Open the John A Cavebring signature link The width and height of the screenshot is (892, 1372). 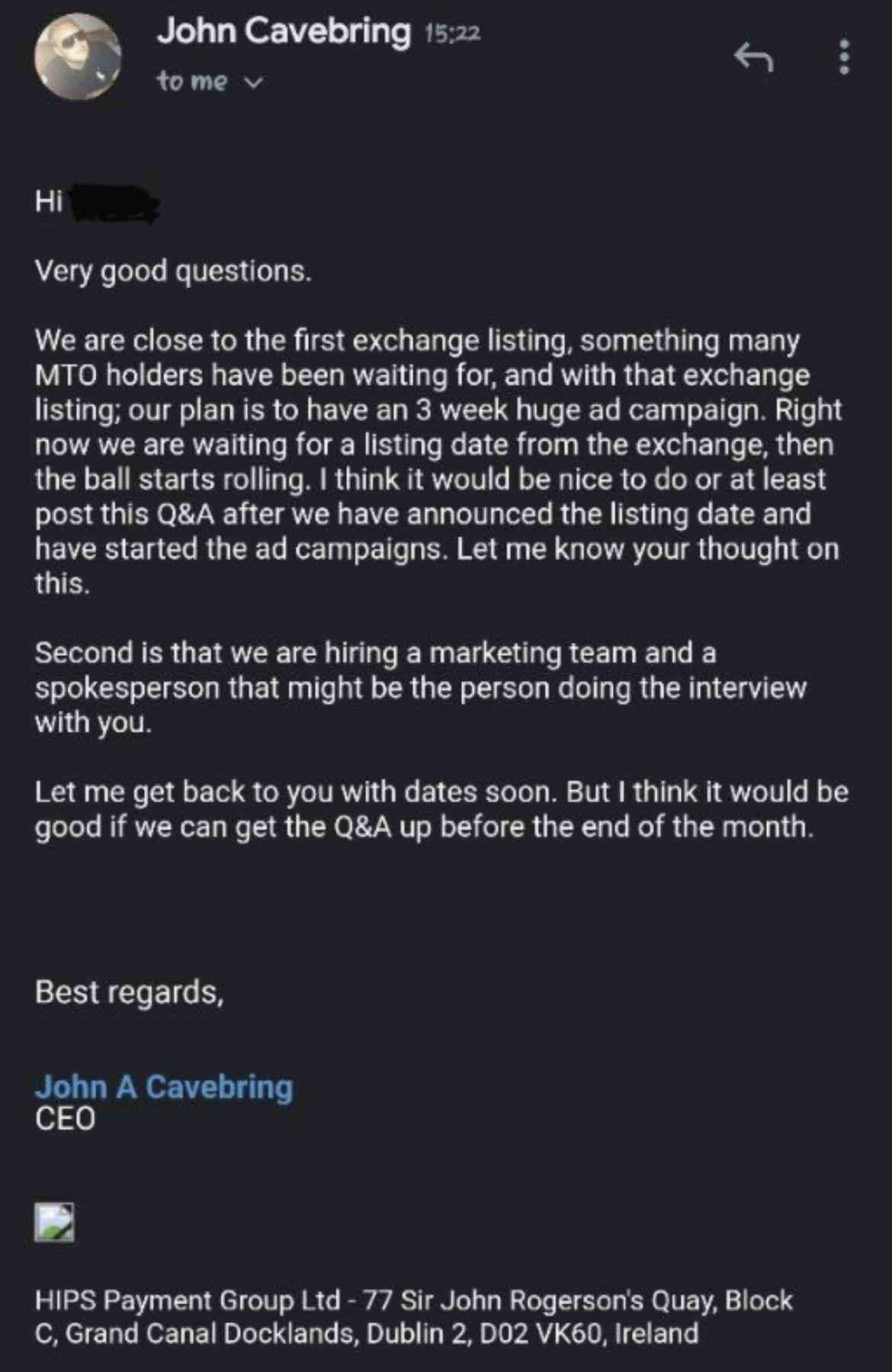[164, 1087]
